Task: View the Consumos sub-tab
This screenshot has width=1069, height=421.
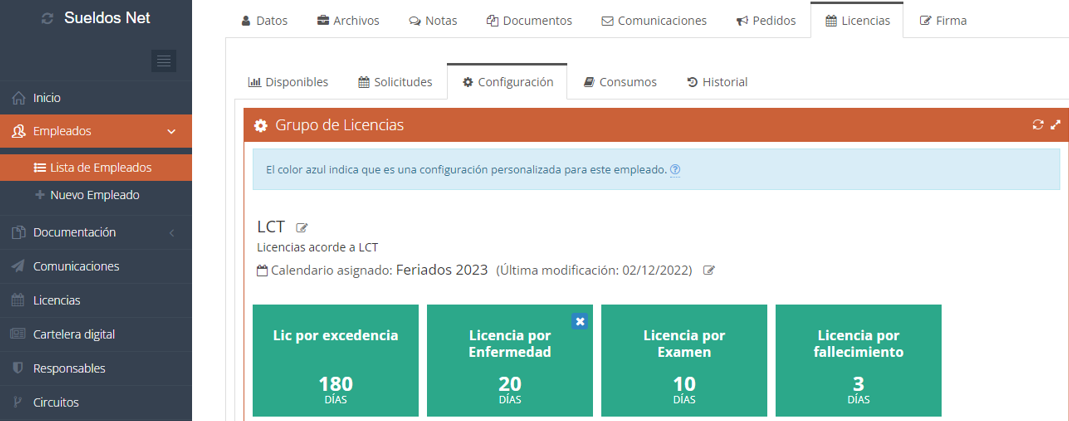Action: (x=620, y=82)
